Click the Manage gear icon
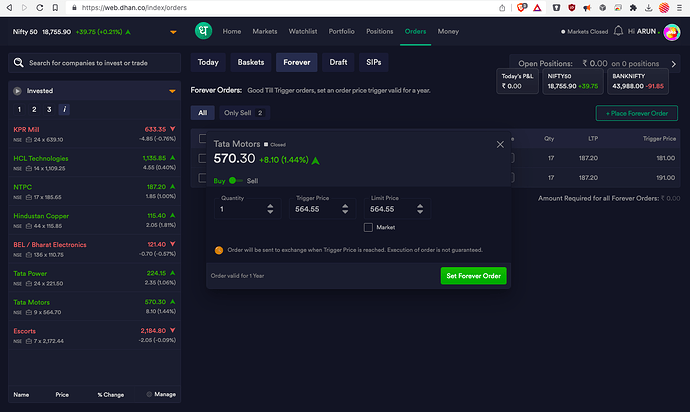690x412 pixels. click(149, 394)
